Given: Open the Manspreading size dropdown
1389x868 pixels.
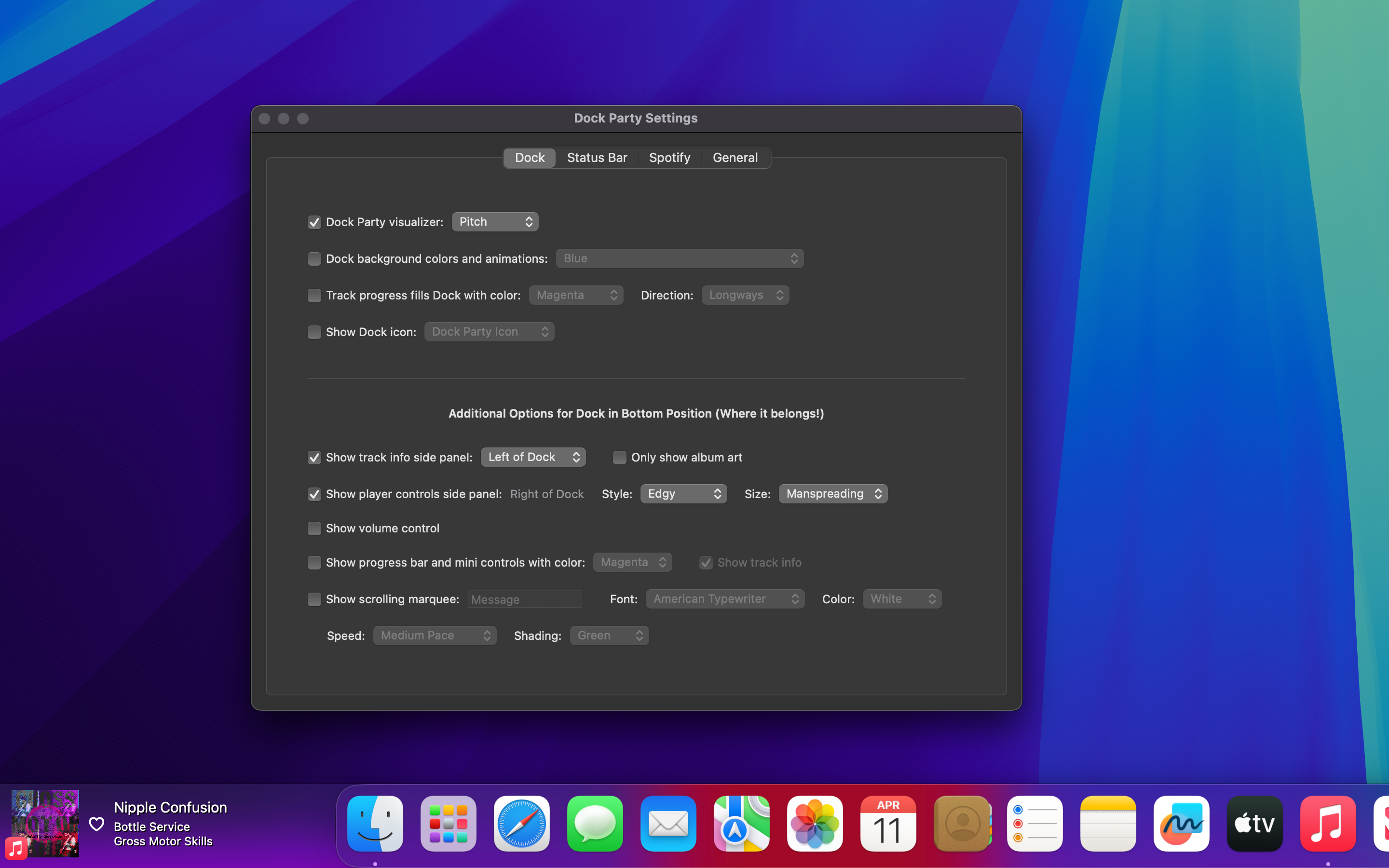Looking at the screenshot, I should [x=832, y=494].
